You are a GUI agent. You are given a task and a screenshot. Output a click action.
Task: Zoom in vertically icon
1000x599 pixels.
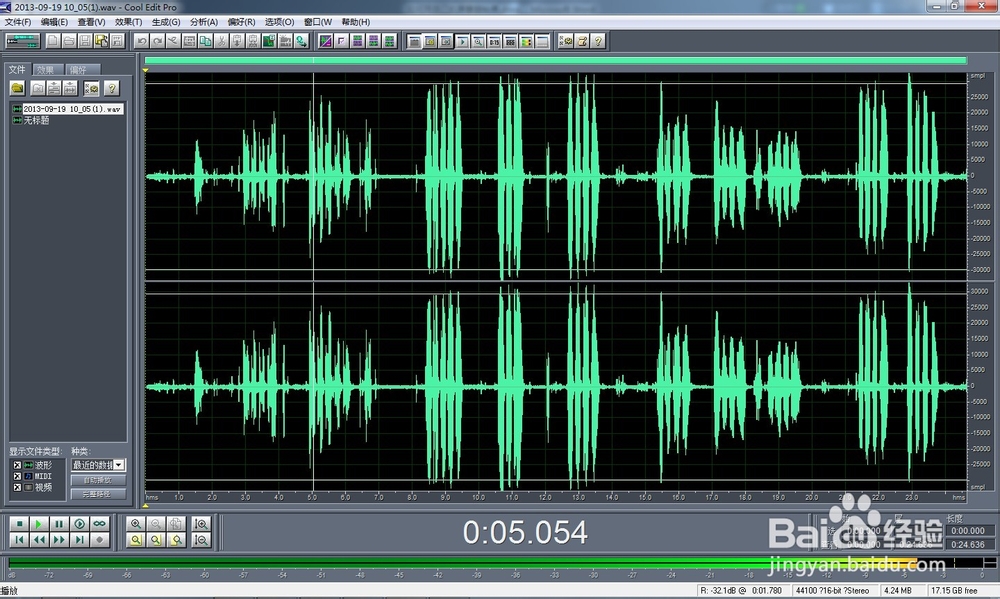tap(201, 524)
